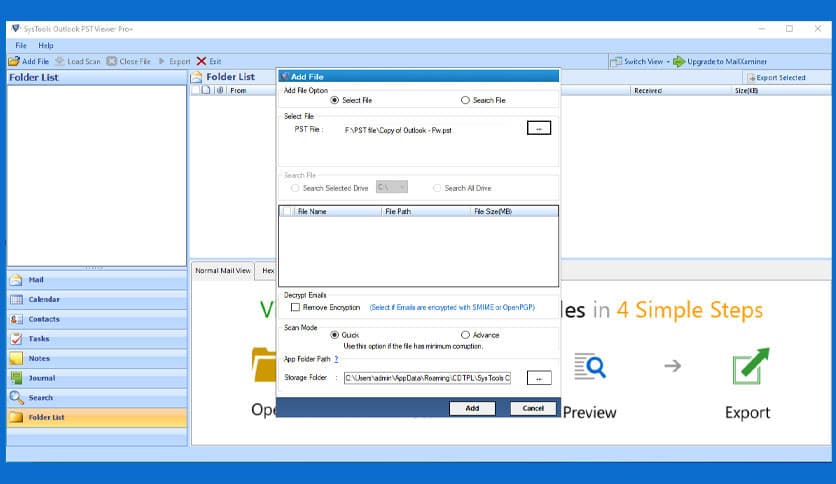The image size is (836, 484).
Task: Select the Search Selected Drive radio
Action: [x=295, y=188]
